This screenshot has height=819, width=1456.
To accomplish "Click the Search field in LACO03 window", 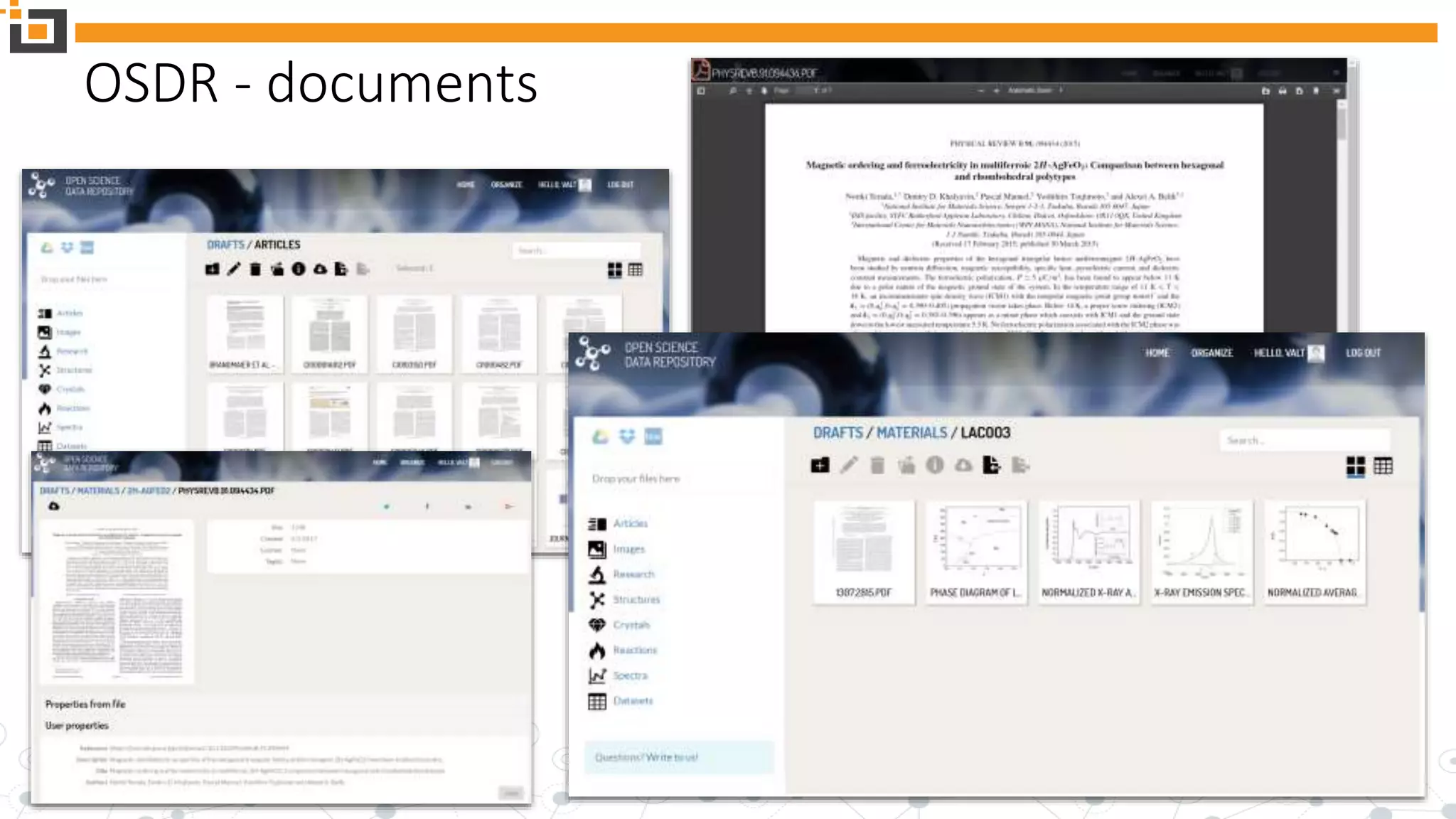I will pyautogui.click(x=1305, y=441).
